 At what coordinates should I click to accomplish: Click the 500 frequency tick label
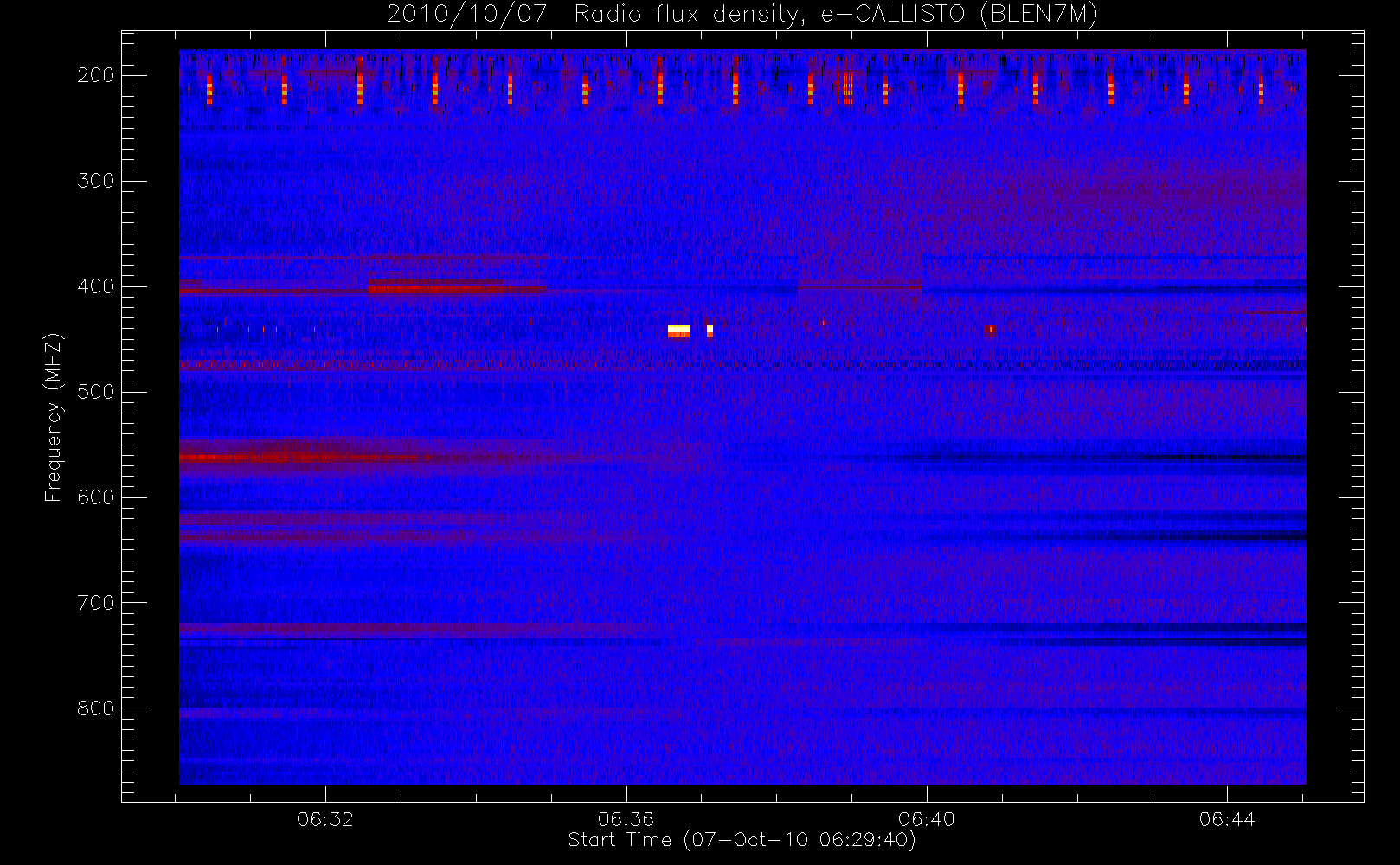(x=96, y=392)
